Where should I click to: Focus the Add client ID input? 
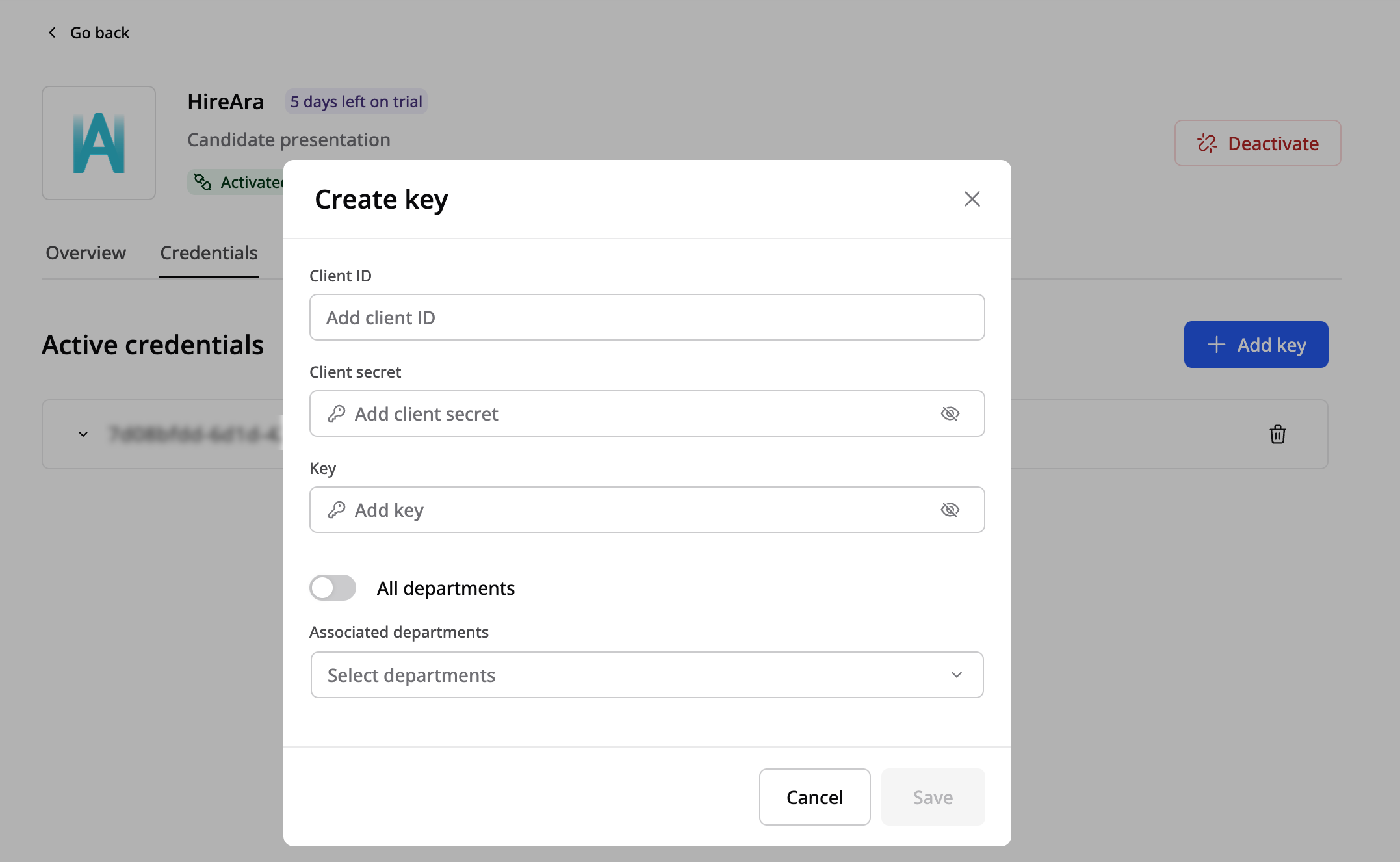[647, 317]
